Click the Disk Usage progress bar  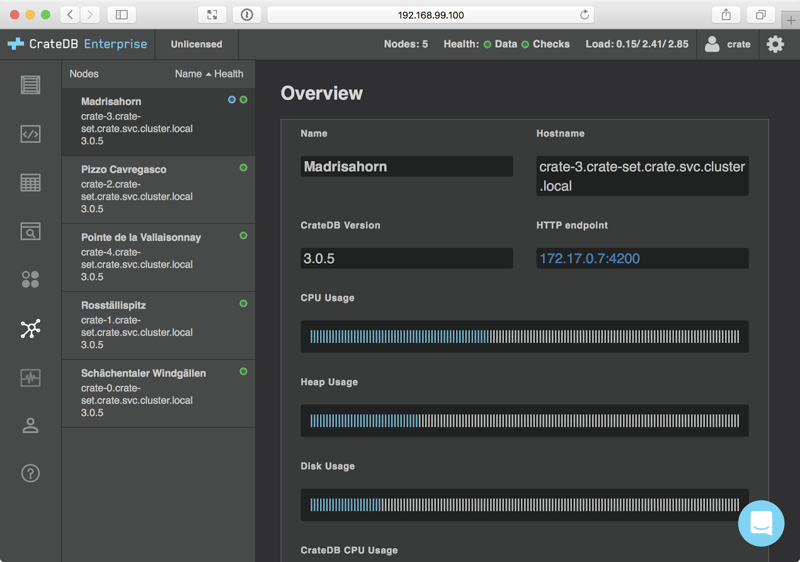pos(524,505)
